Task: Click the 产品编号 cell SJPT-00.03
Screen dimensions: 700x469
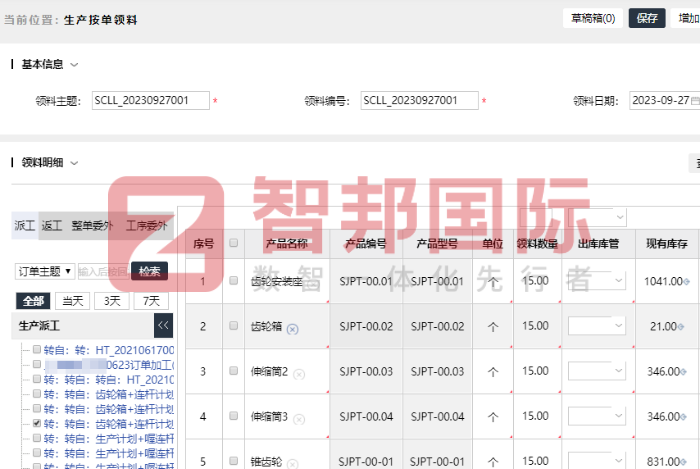Action: pos(366,371)
